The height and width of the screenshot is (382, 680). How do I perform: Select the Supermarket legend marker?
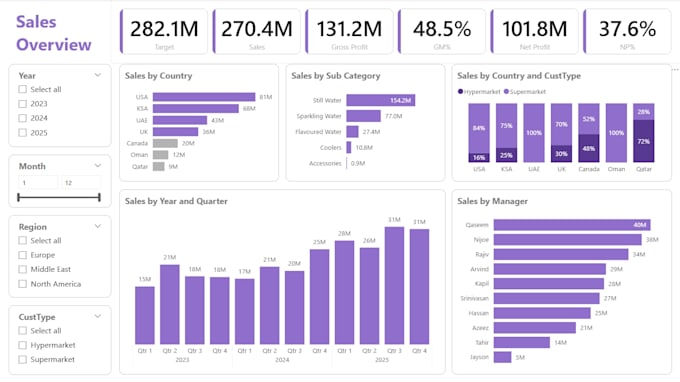point(506,91)
